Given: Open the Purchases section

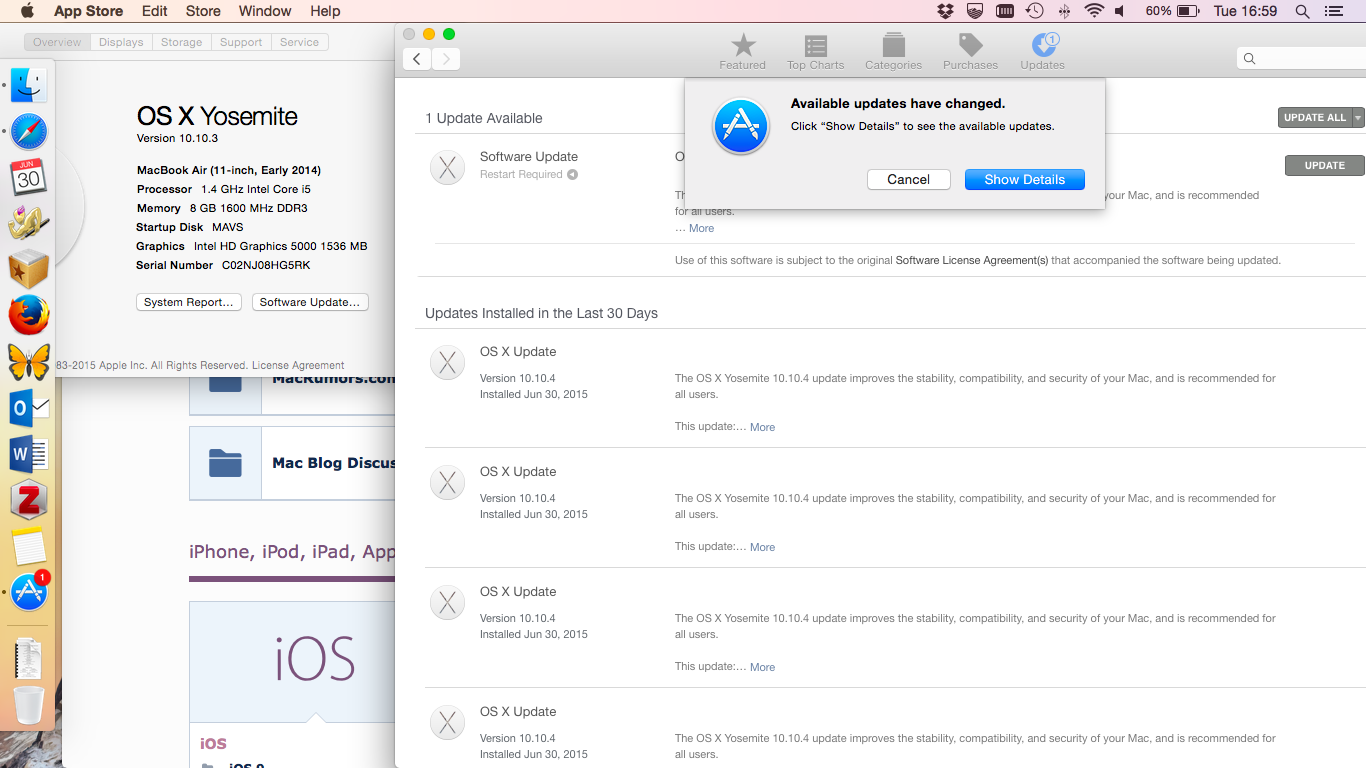Looking at the screenshot, I should 970,51.
